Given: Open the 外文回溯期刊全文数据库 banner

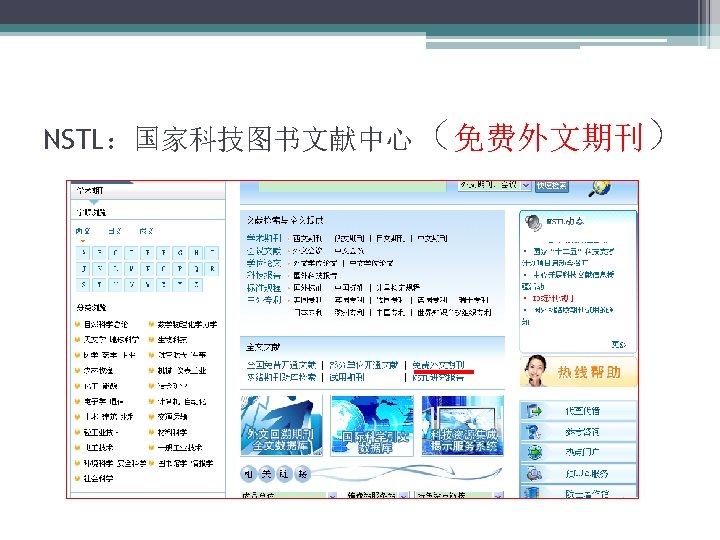Looking at the screenshot, I should 281,426.
